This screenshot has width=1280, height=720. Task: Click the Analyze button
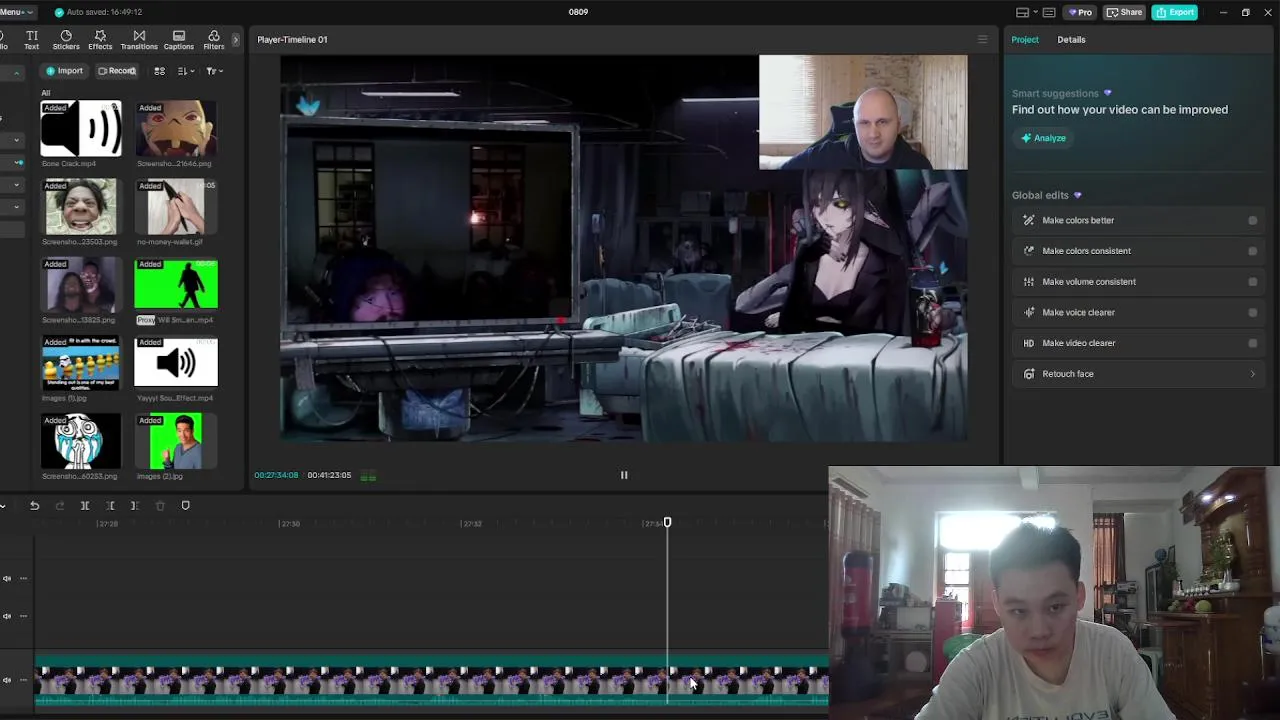pos(1043,138)
